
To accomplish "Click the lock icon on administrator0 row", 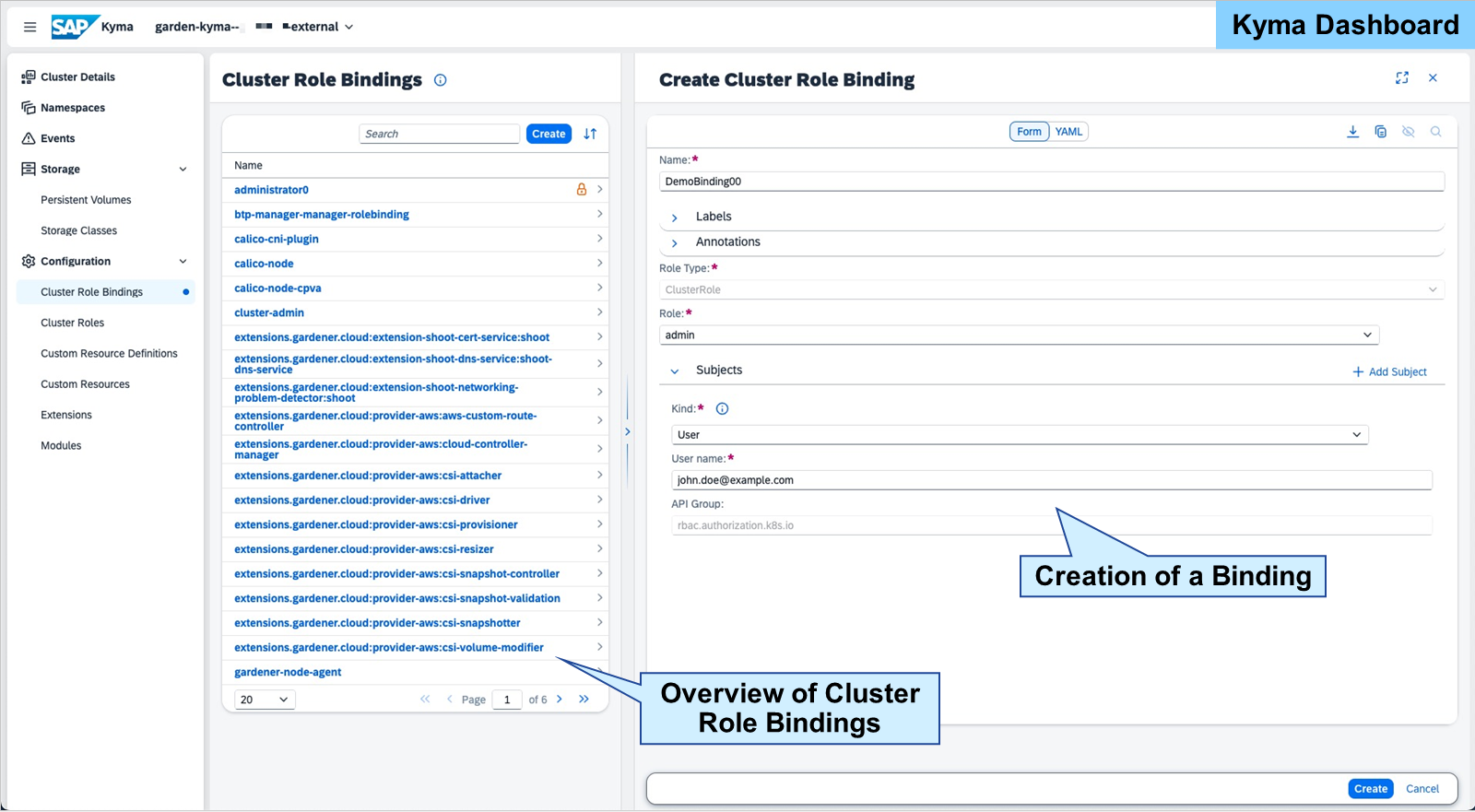I will (x=582, y=189).
